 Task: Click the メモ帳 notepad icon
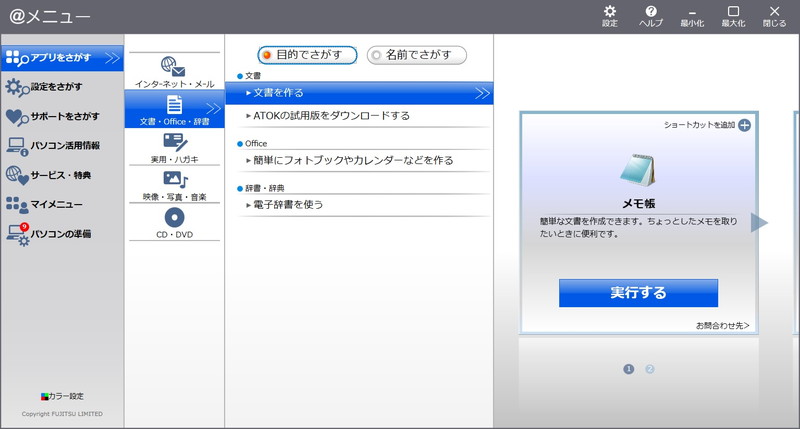click(x=637, y=170)
